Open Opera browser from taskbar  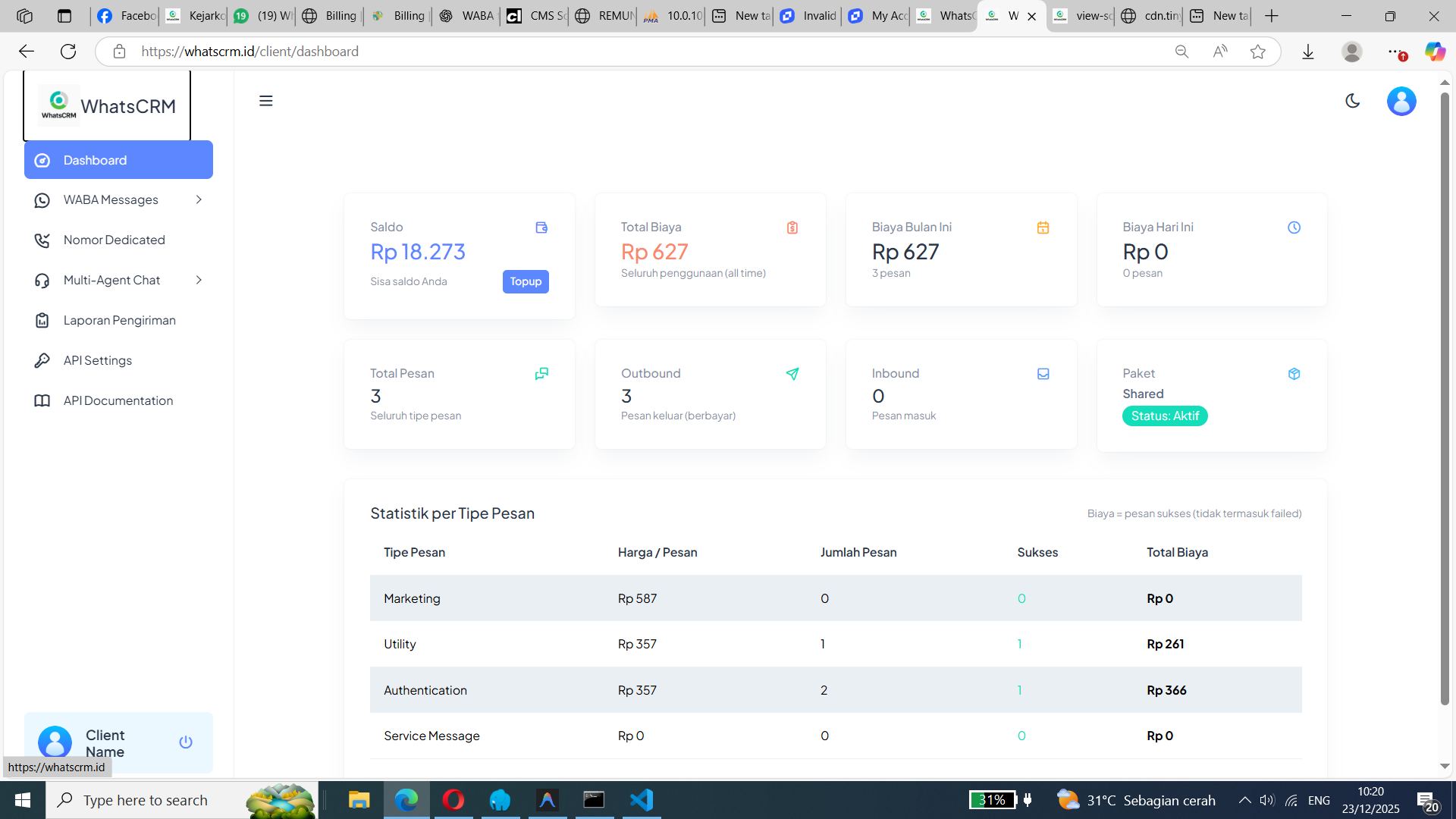click(453, 800)
